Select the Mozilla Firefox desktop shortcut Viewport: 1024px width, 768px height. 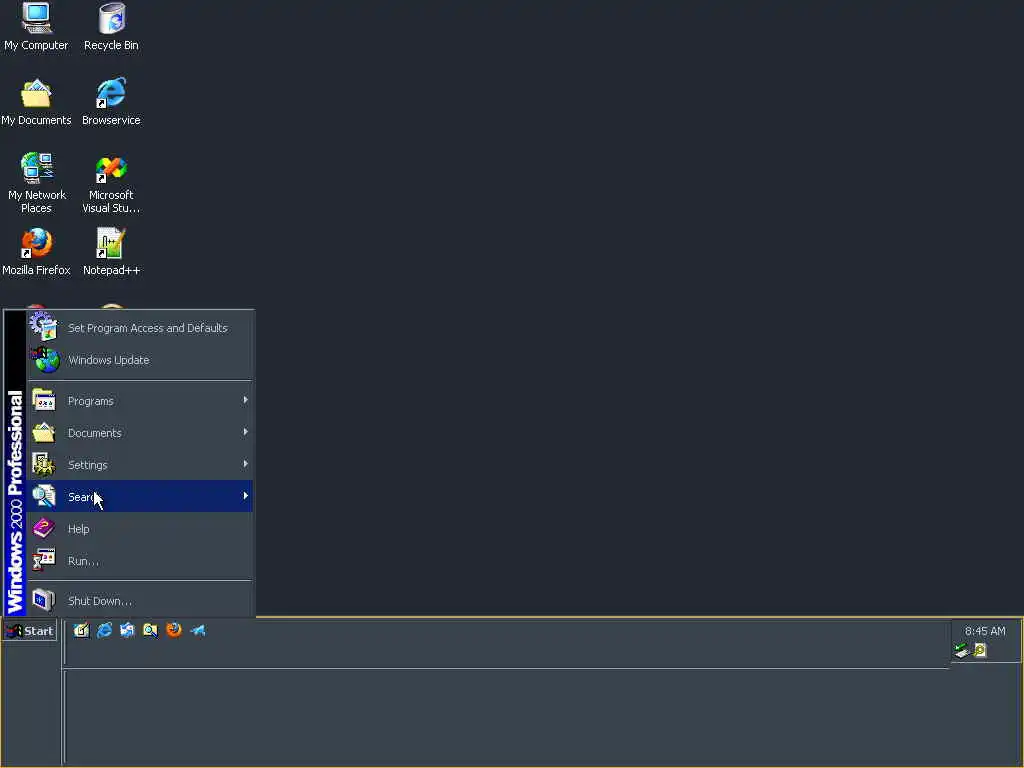tap(36, 251)
